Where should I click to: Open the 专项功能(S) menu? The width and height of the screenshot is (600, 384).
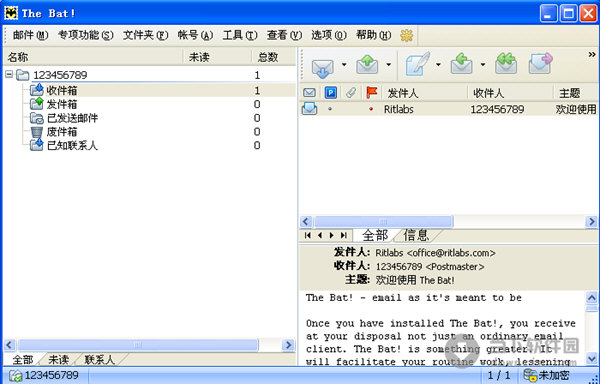86,35
